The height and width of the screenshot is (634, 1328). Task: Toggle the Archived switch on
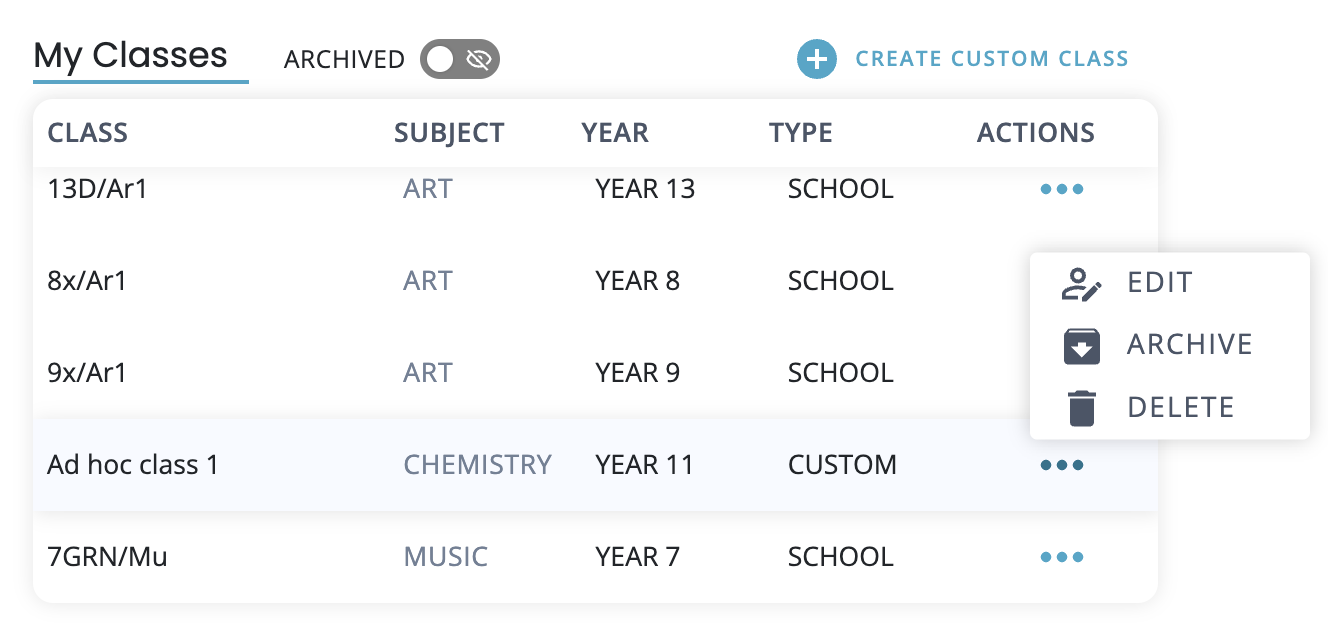(x=459, y=60)
